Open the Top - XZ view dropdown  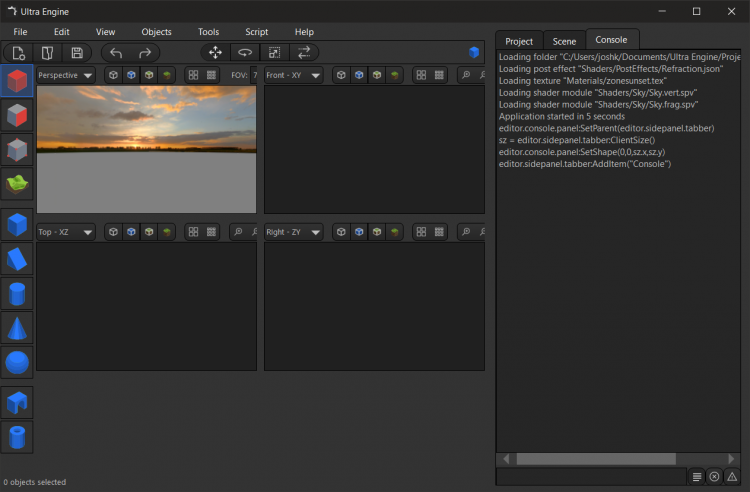pyautogui.click(x=65, y=232)
